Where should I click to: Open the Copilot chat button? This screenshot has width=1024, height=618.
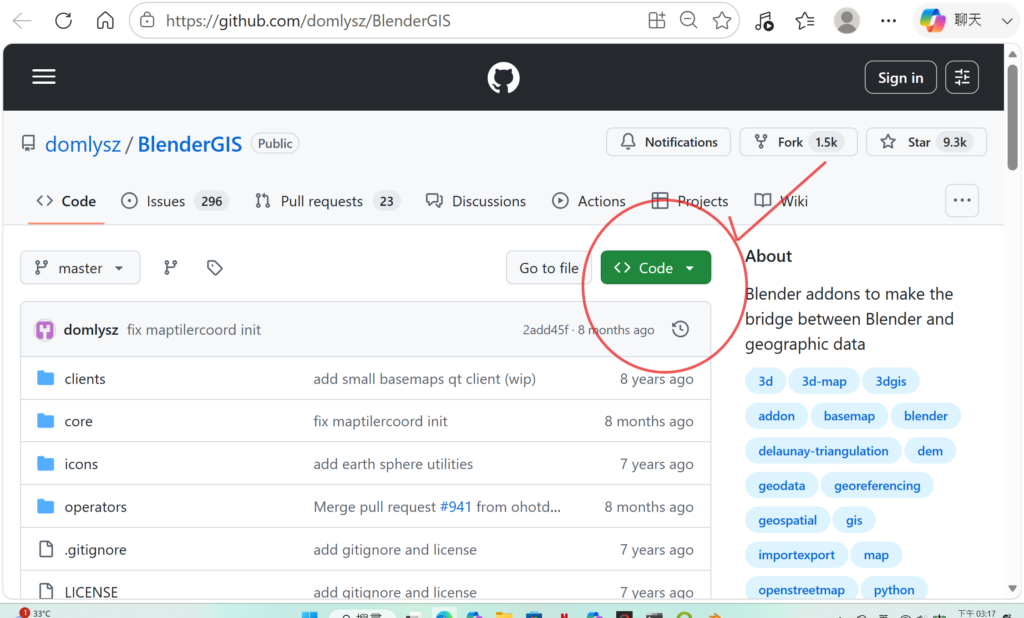pyautogui.click(x=952, y=20)
